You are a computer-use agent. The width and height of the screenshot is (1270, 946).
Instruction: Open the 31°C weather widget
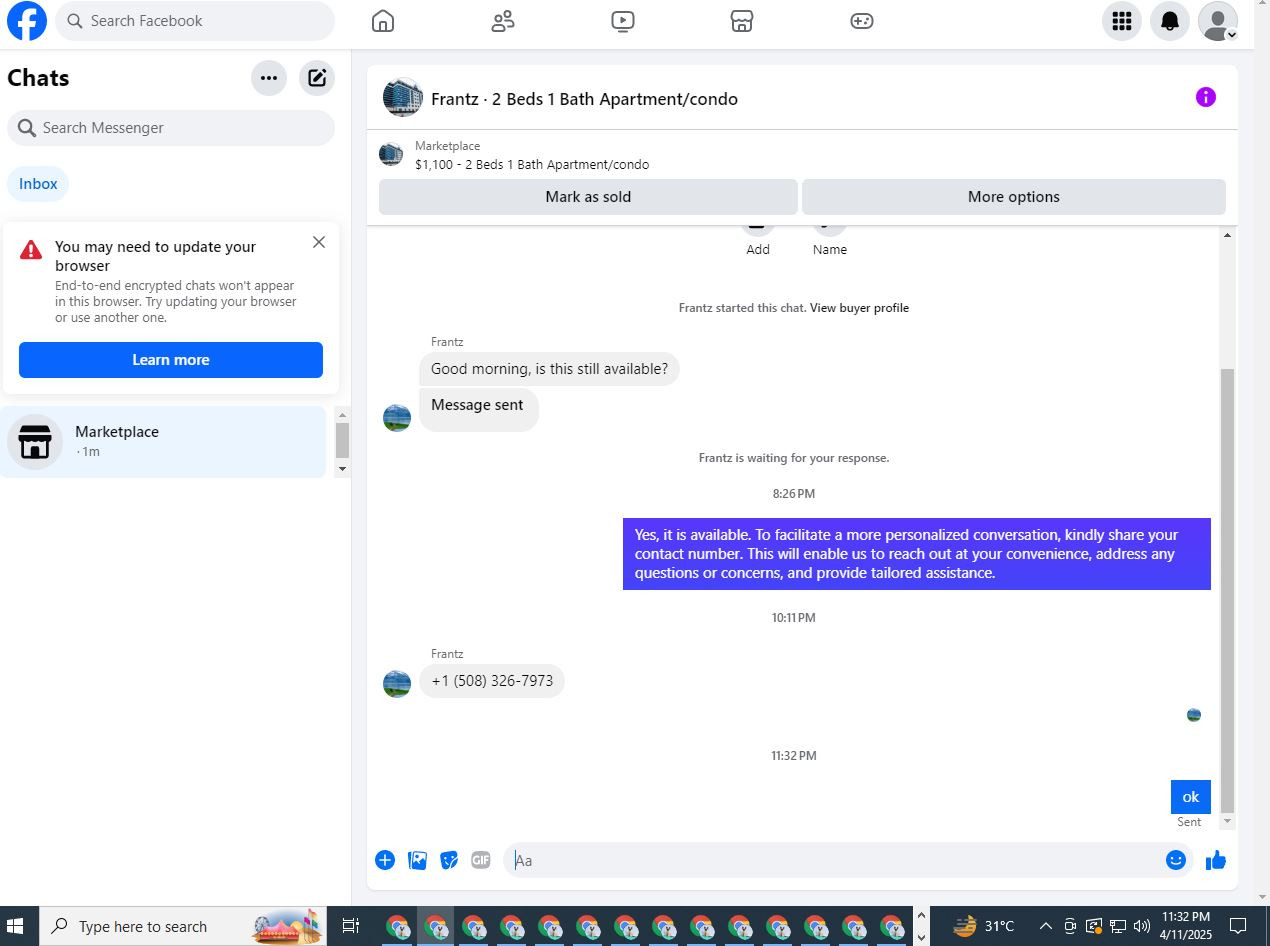tap(985, 926)
